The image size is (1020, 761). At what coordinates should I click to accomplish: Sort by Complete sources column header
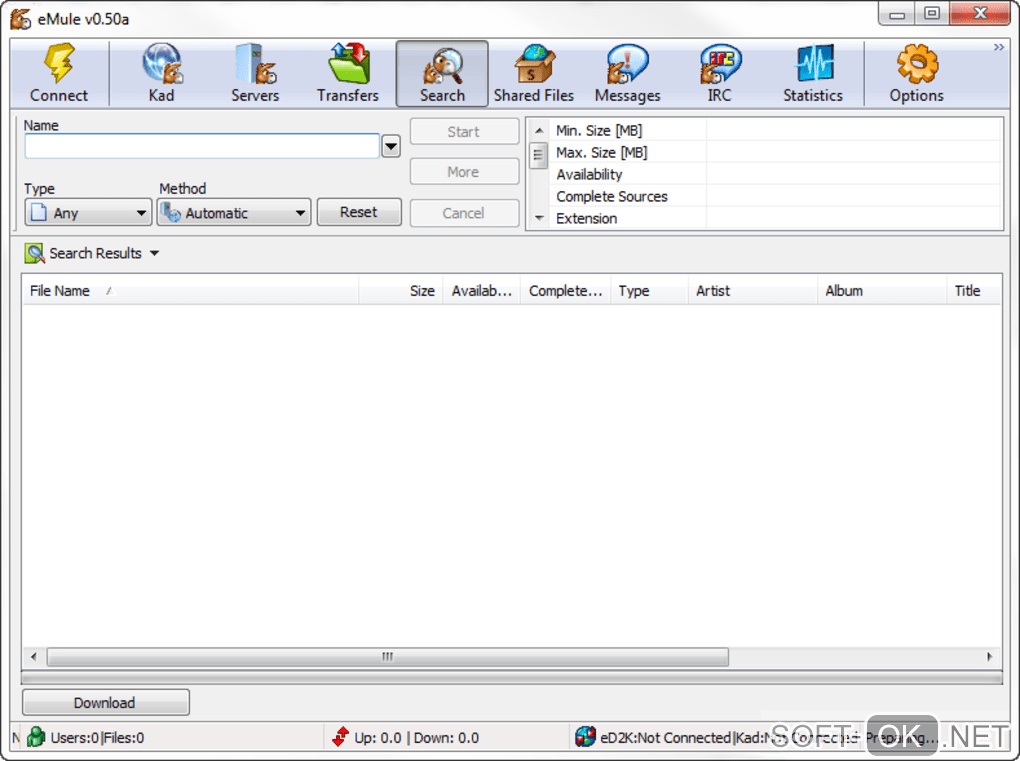point(565,291)
